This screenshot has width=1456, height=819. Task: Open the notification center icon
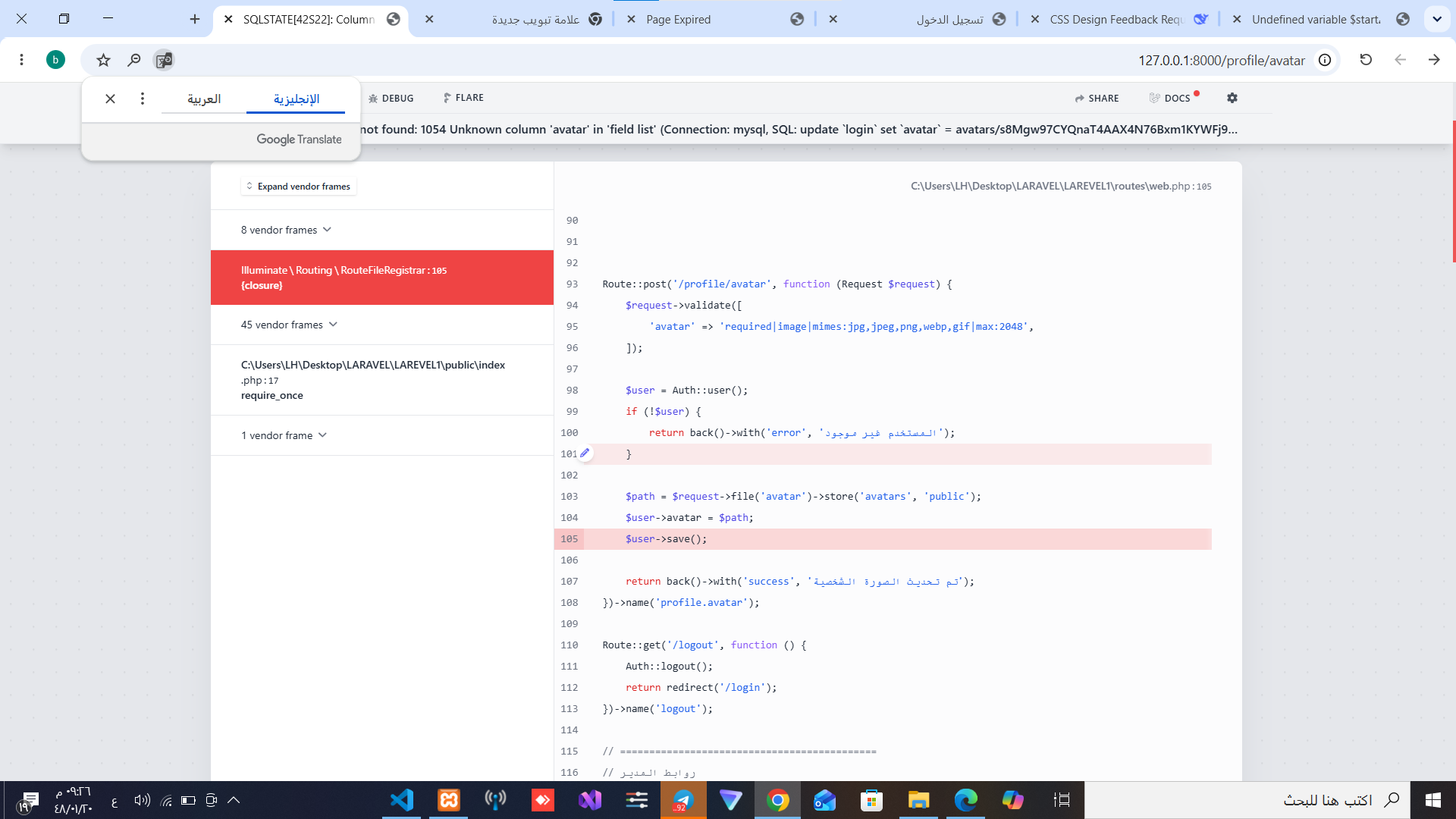[29, 801]
